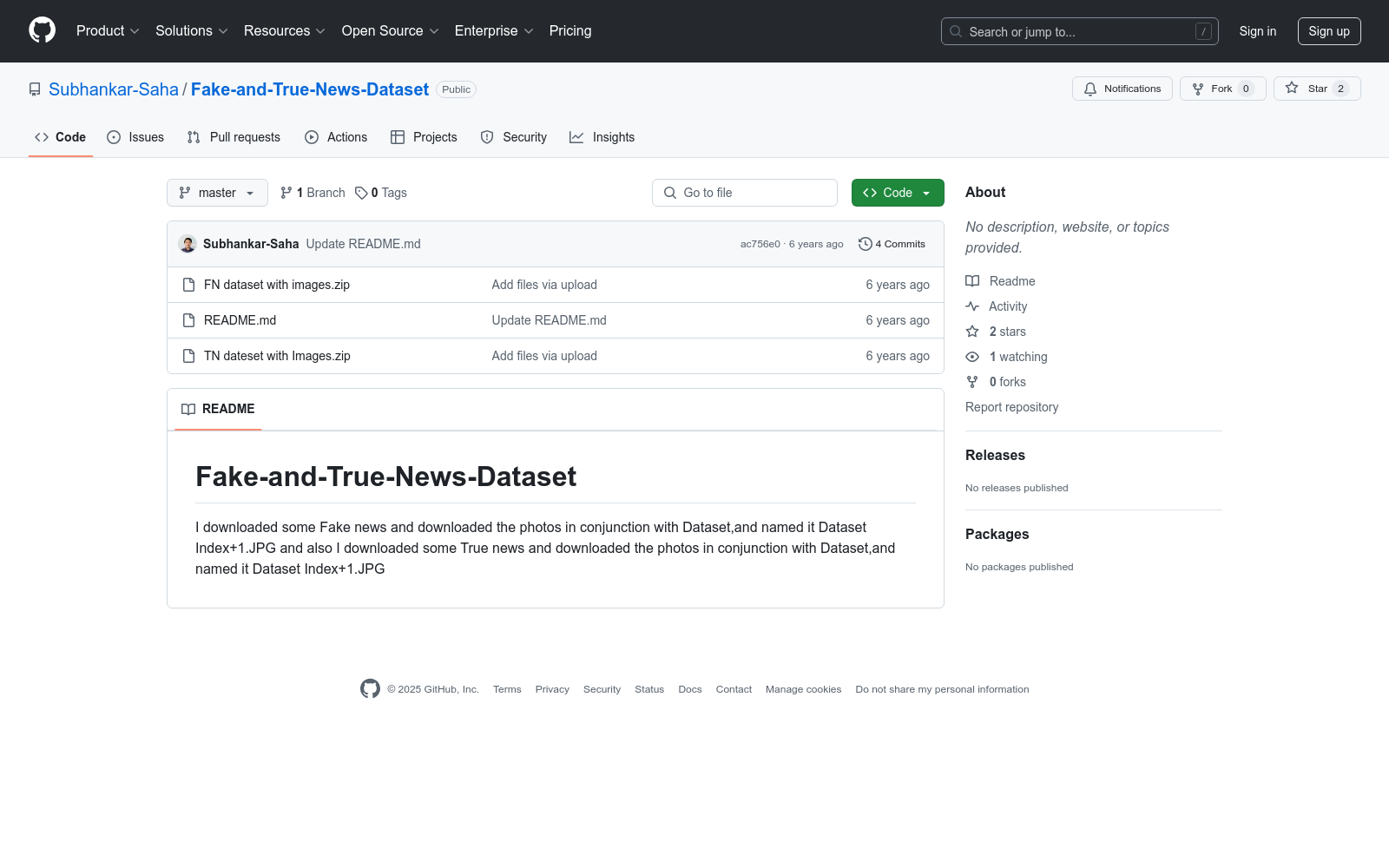Expand the Open Source menu
The width and height of the screenshot is (1389, 868).
pos(391,31)
